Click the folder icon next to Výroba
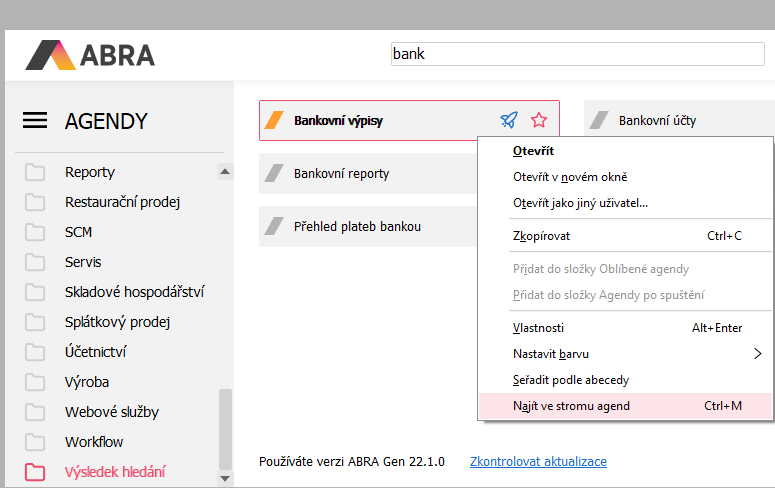The width and height of the screenshot is (775, 488). coord(35,382)
